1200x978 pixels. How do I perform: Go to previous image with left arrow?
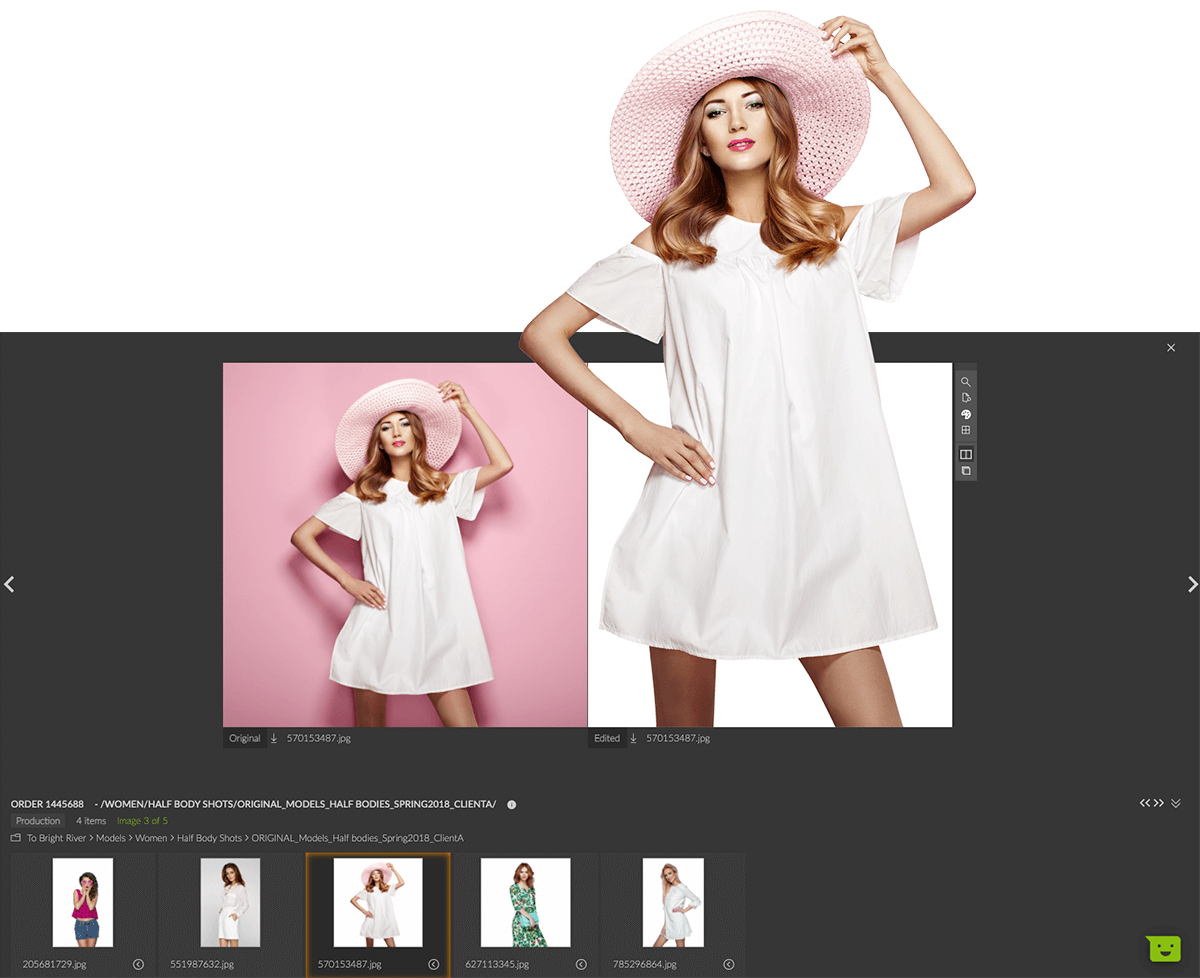point(9,584)
